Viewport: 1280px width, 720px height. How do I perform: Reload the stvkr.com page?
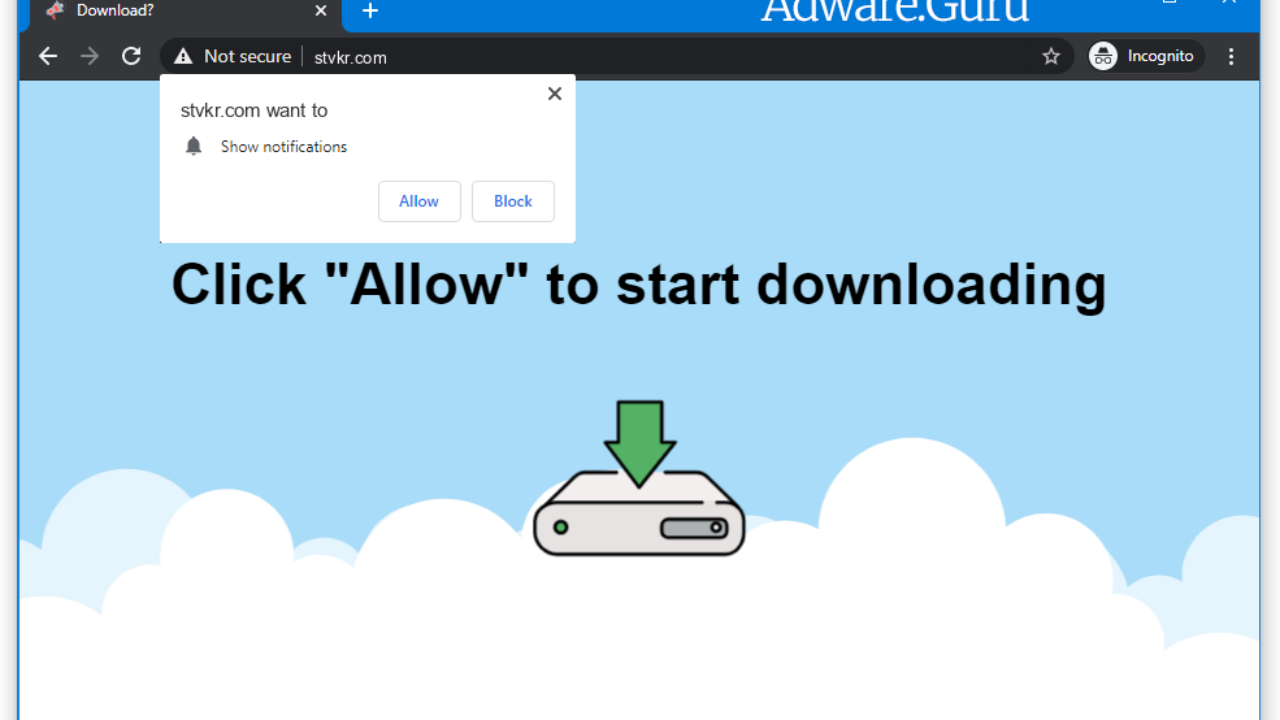coord(131,57)
